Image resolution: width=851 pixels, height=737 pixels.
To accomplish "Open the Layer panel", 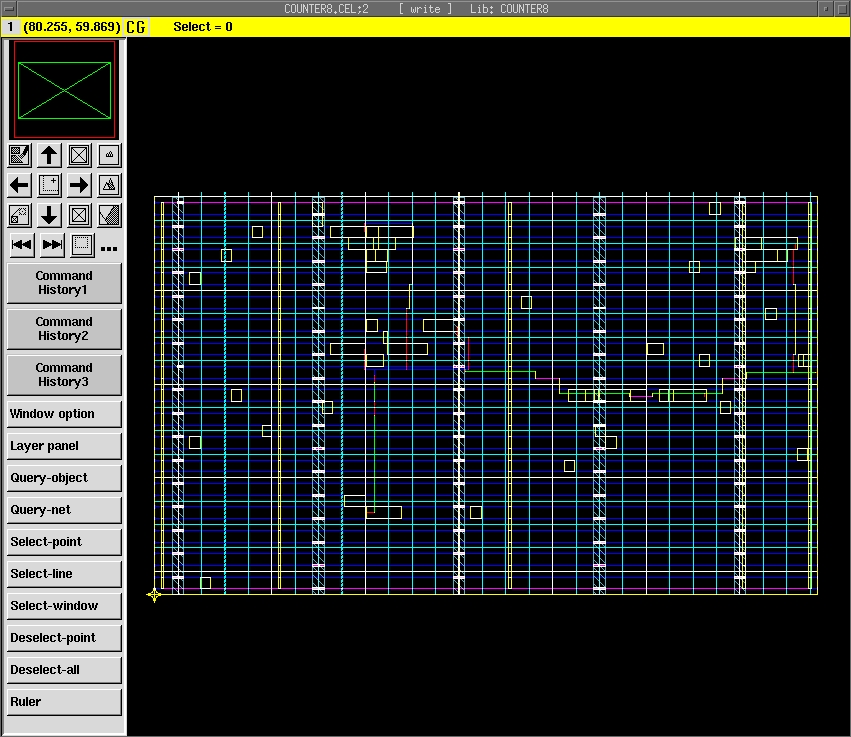I will 64,446.
